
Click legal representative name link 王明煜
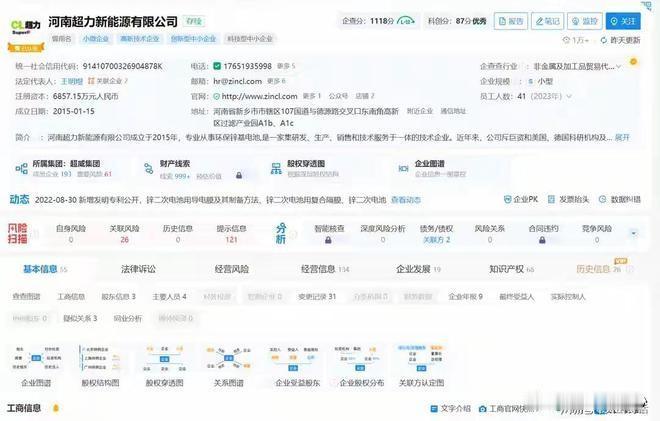click(72, 81)
